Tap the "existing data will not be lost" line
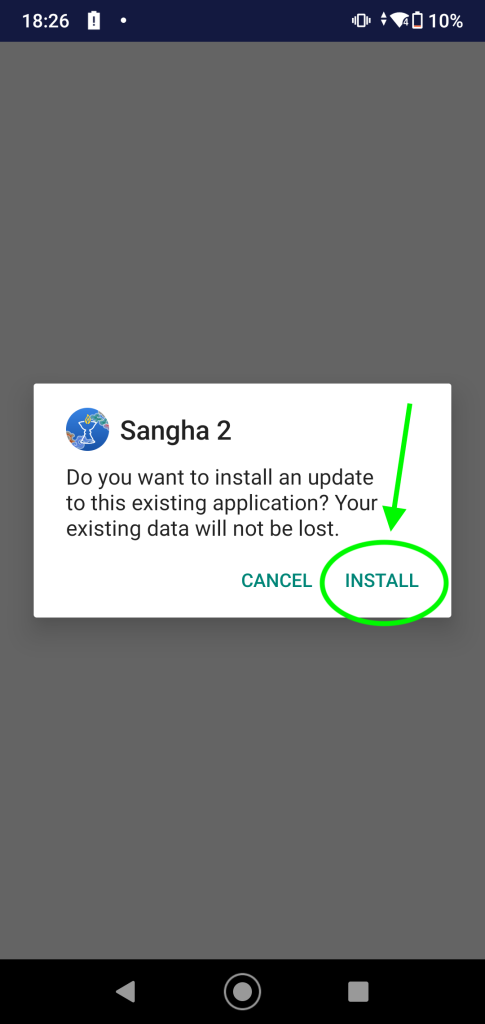The height and width of the screenshot is (1024, 485). click(203, 528)
